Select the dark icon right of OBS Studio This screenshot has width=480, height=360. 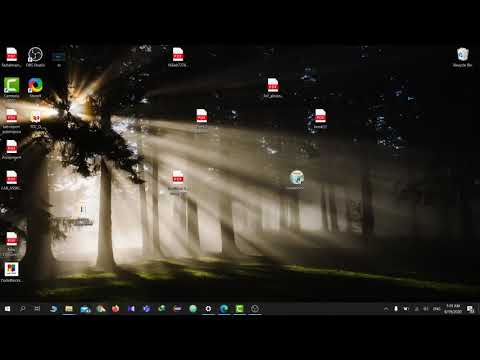coord(59,58)
